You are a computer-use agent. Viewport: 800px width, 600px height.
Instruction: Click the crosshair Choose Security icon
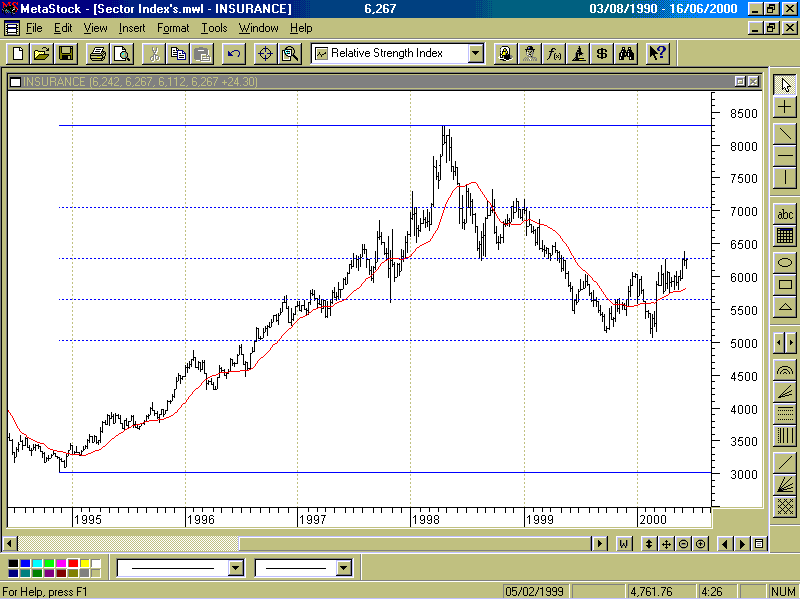point(265,54)
